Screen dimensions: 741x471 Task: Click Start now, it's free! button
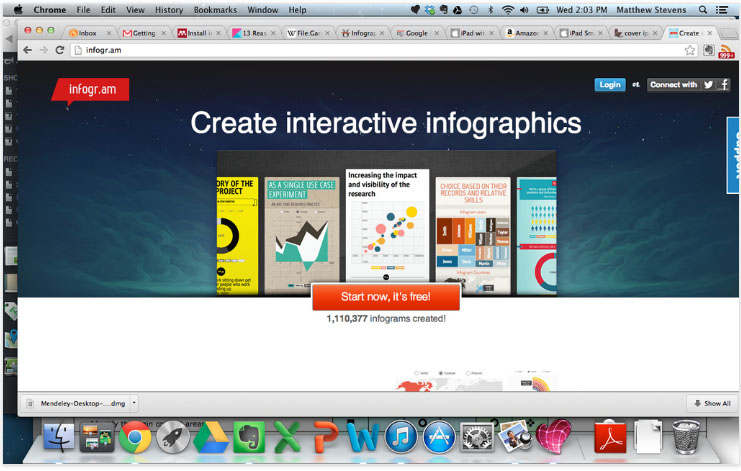[386, 297]
